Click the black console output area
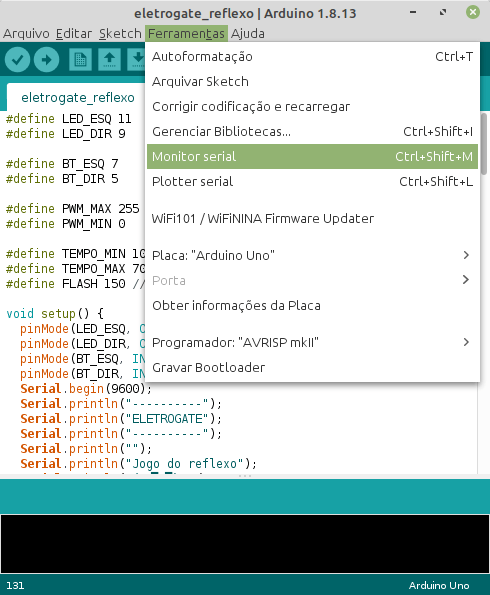 pyautogui.click(x=245, y=543)
